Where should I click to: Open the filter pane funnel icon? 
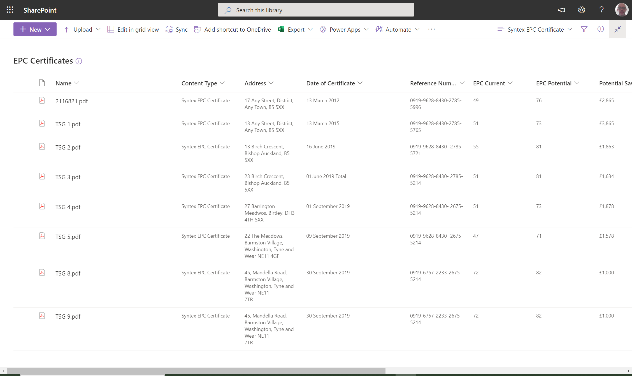click(x=584, y=29)
